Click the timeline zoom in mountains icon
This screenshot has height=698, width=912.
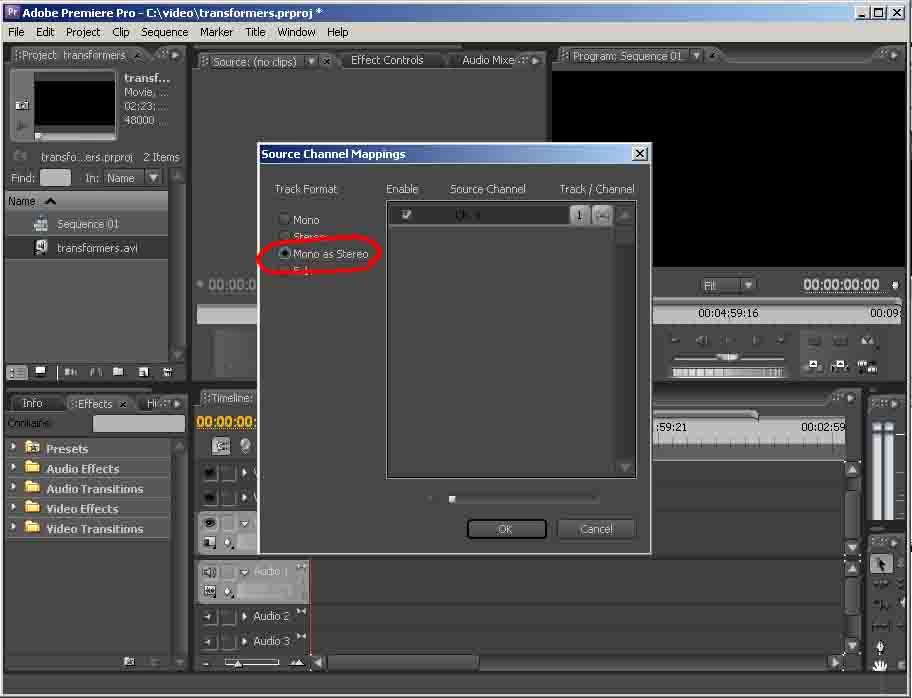(x=297, y=662)
